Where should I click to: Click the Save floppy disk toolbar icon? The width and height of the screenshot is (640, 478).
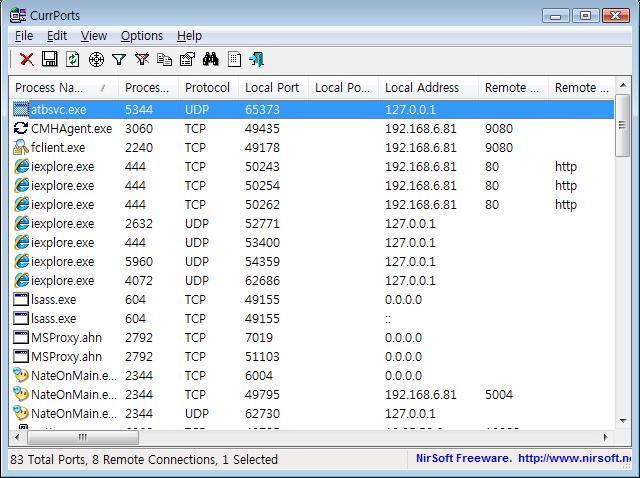pos(50,60)
